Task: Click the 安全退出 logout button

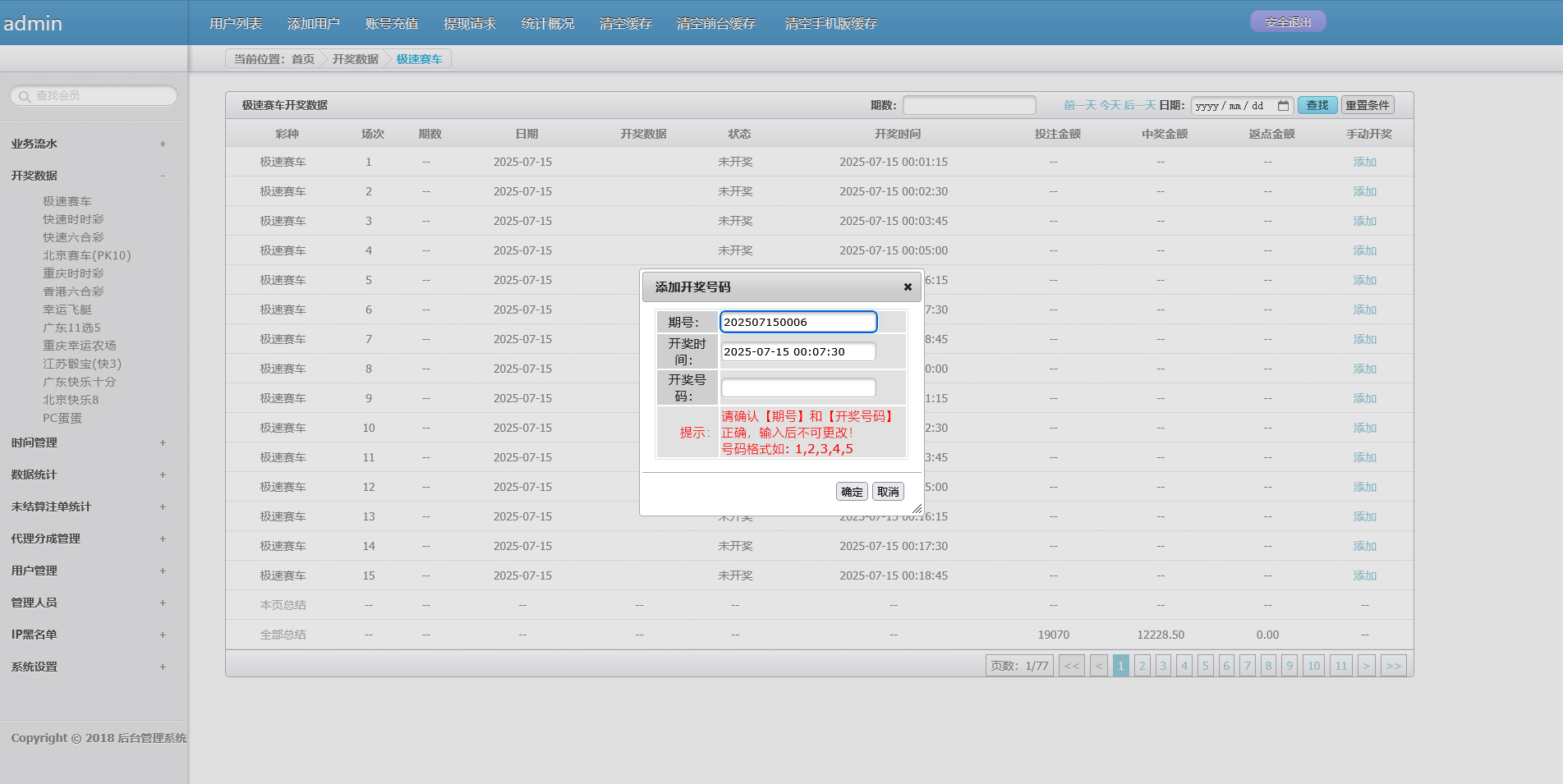Action: coord(1288,22)
